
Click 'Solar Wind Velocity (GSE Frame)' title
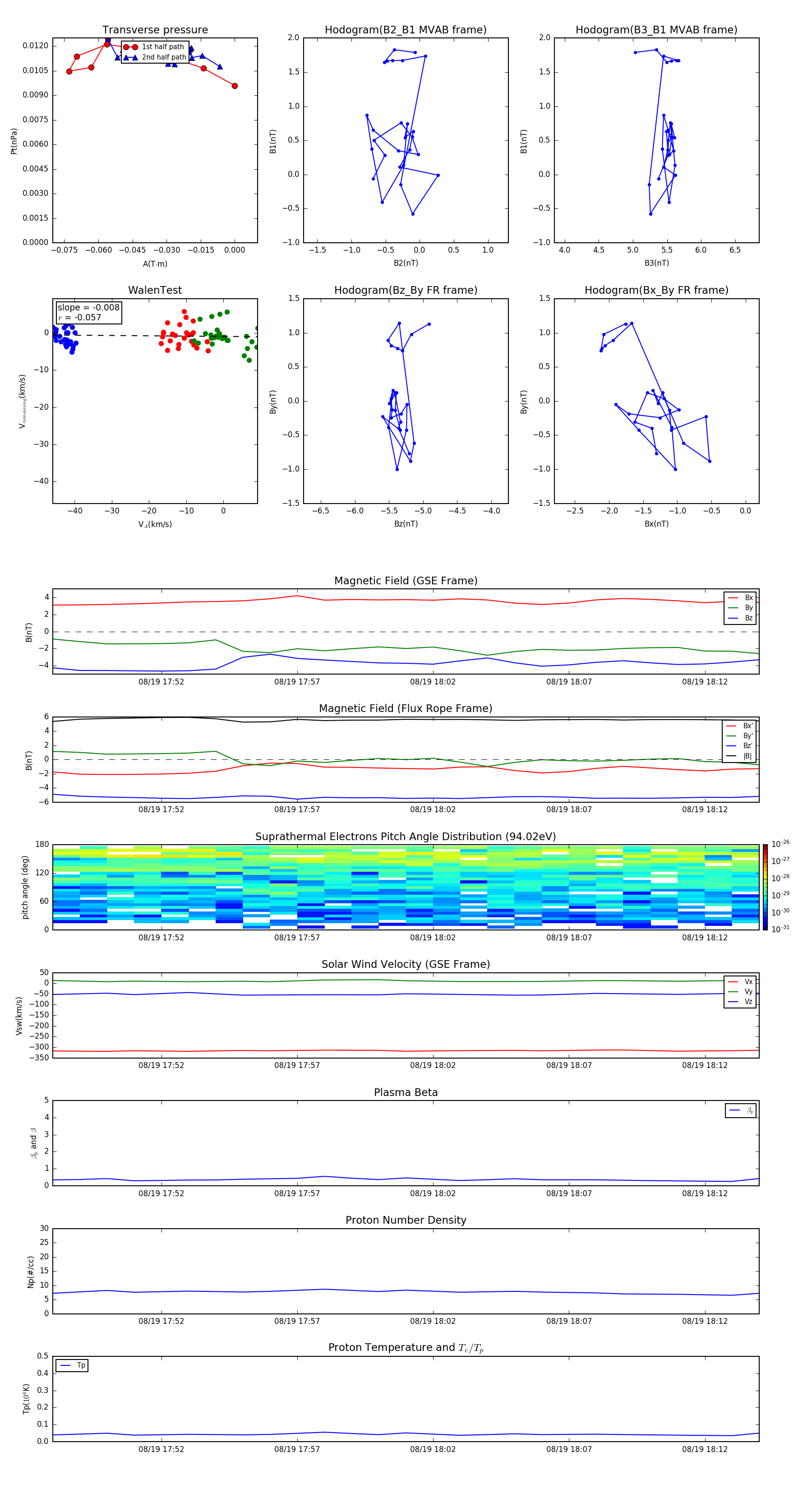(406, 965)
